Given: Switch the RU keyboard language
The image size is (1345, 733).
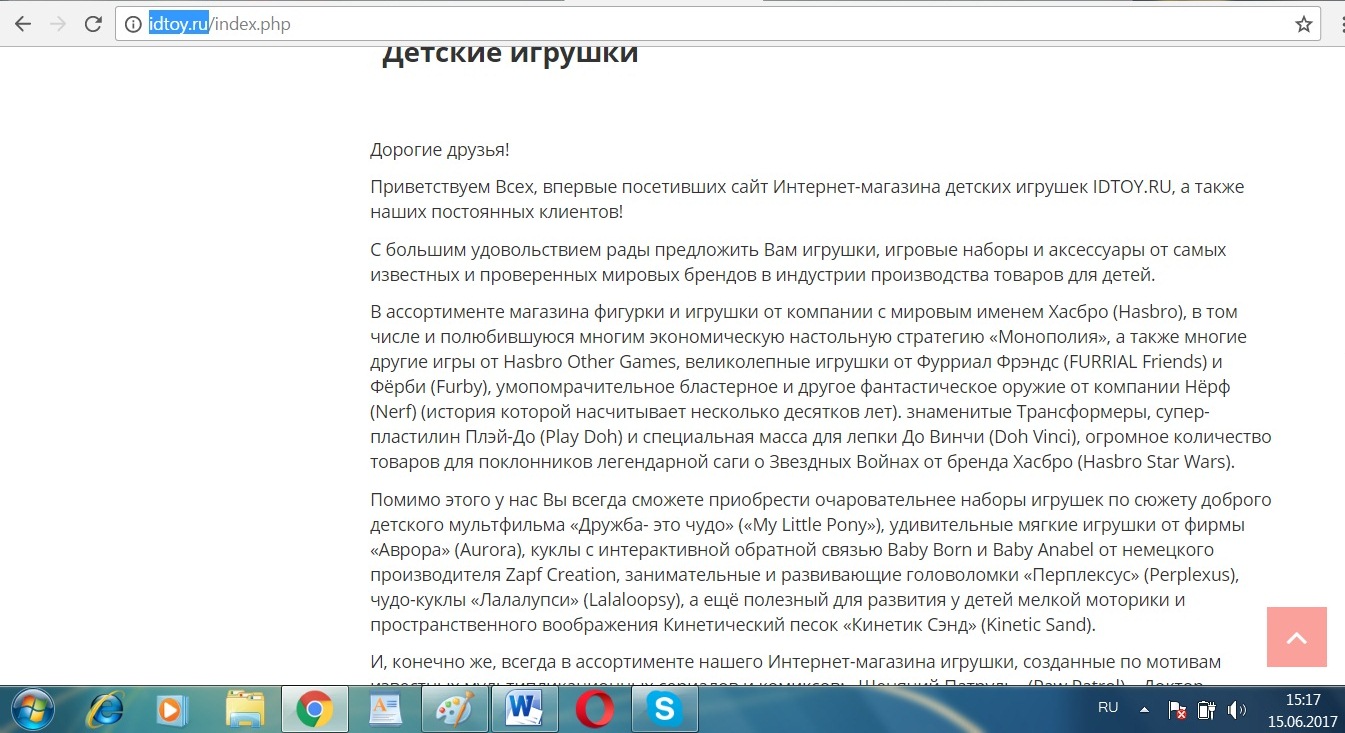Looking at the screenshot, I should (1107, 707).
